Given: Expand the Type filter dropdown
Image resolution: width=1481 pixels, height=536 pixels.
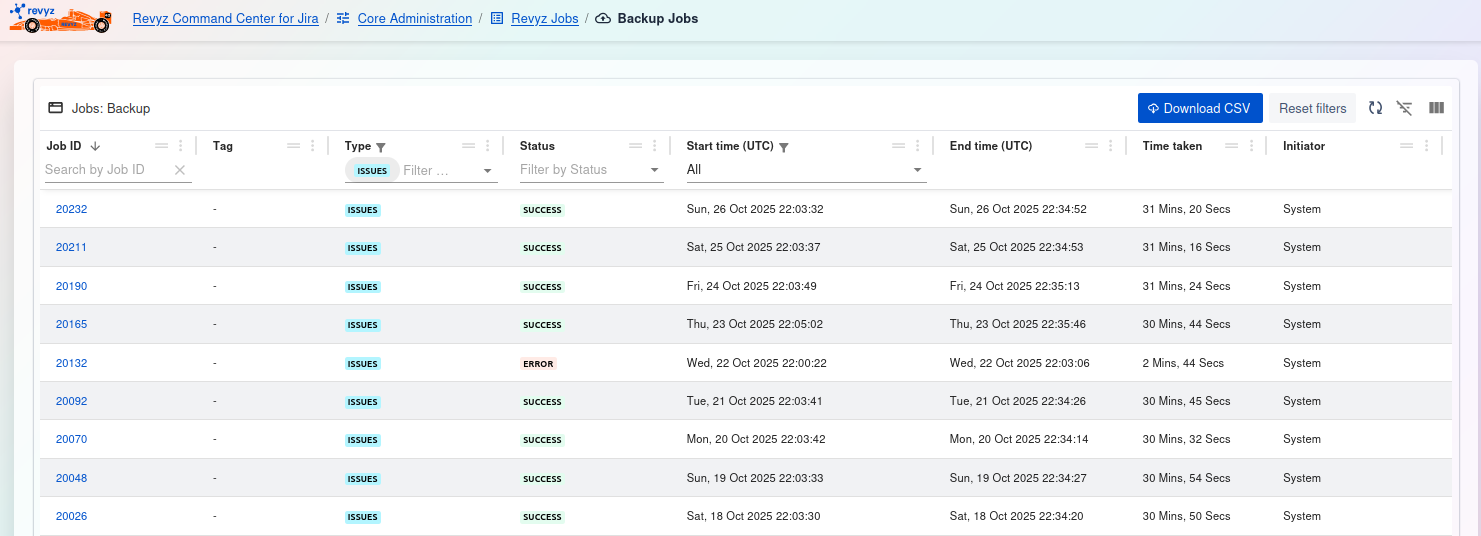Looking at the screenshot, I should pos(488,171).
